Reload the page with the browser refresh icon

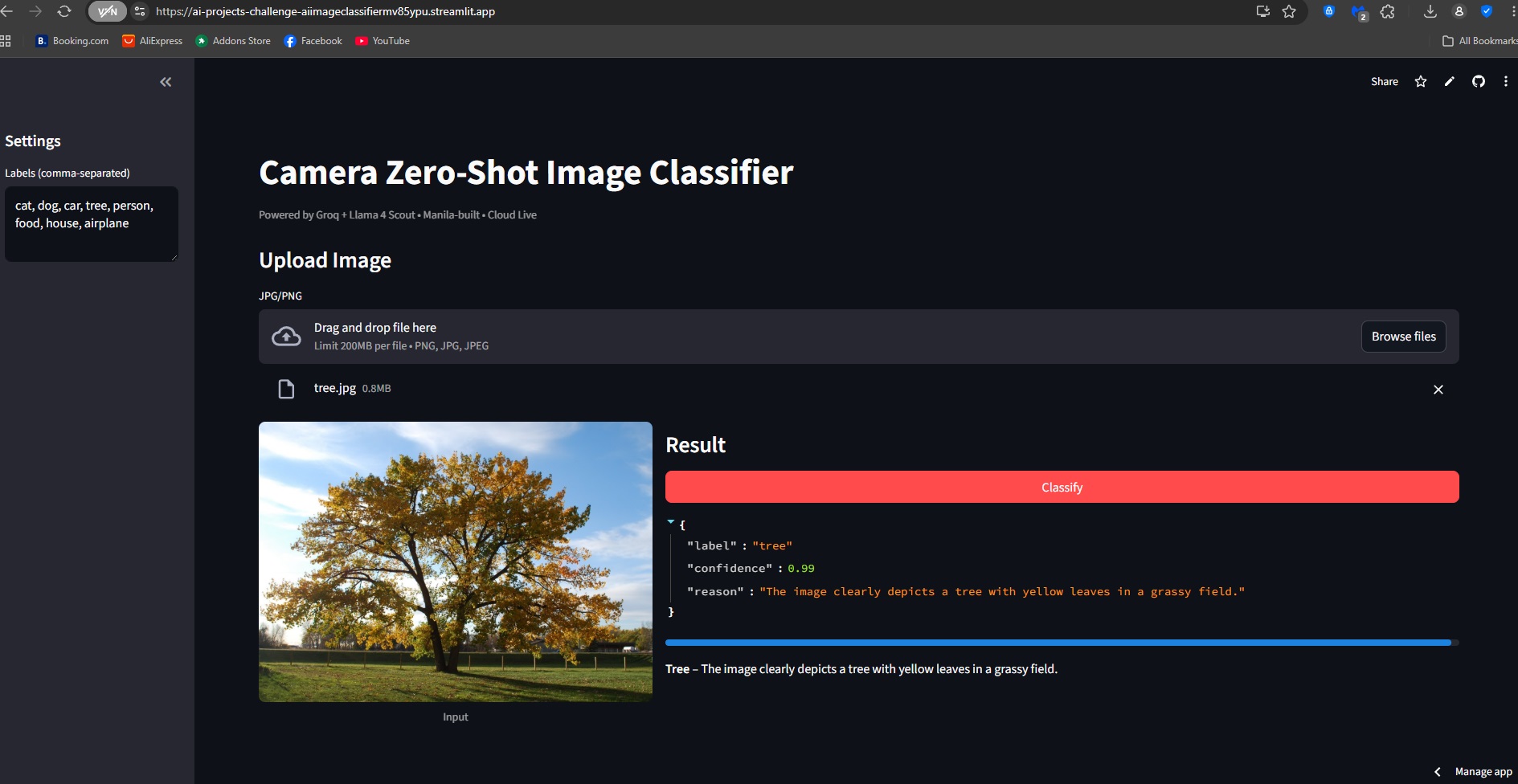[x=64, y=11]
